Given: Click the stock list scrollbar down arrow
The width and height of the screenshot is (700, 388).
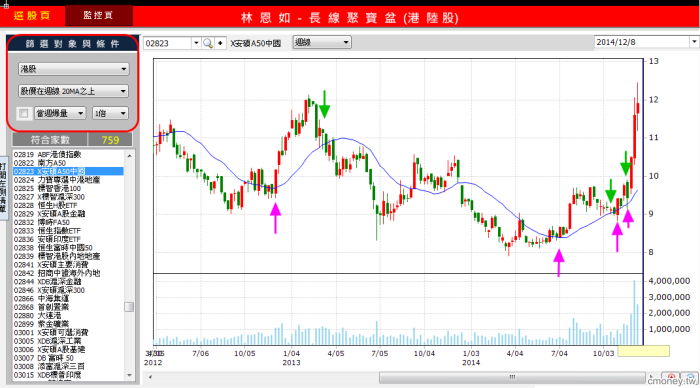Looking at the screenshot, I should (x=129, y=375).
